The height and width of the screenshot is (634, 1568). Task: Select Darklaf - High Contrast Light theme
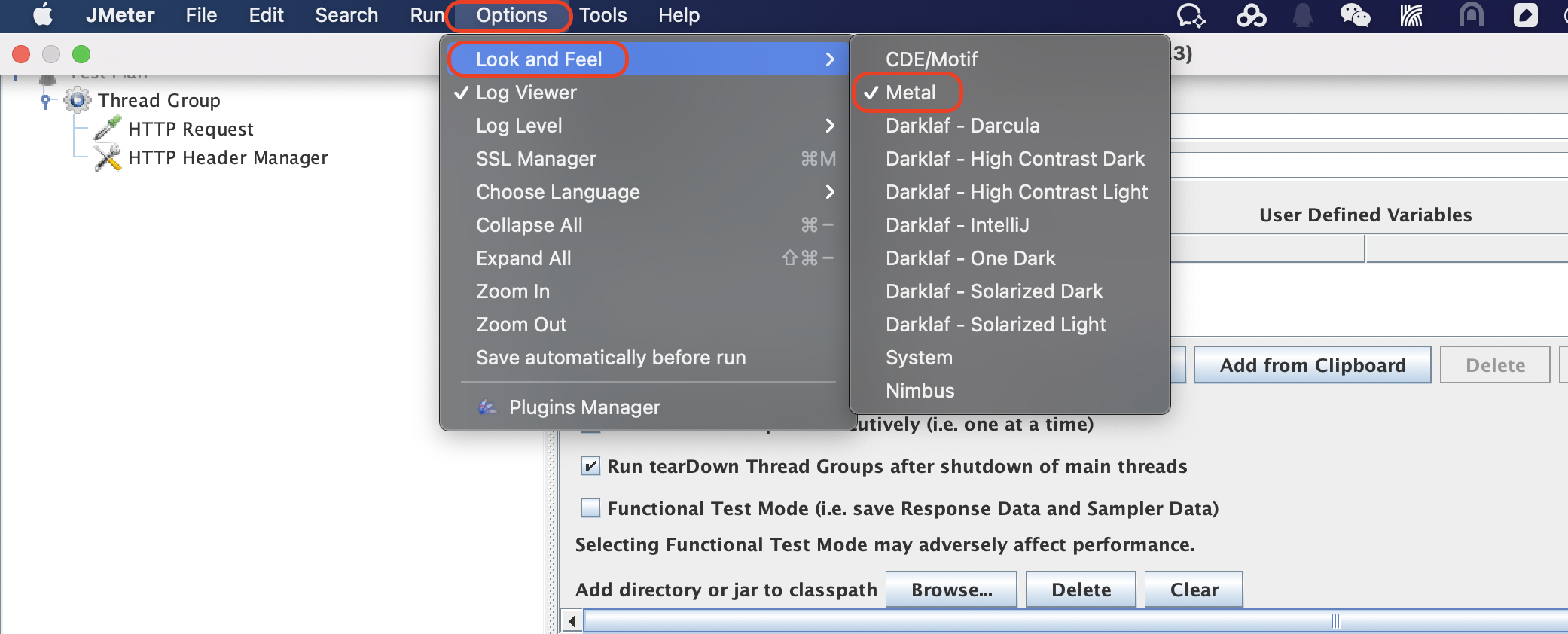point(1009,192)
